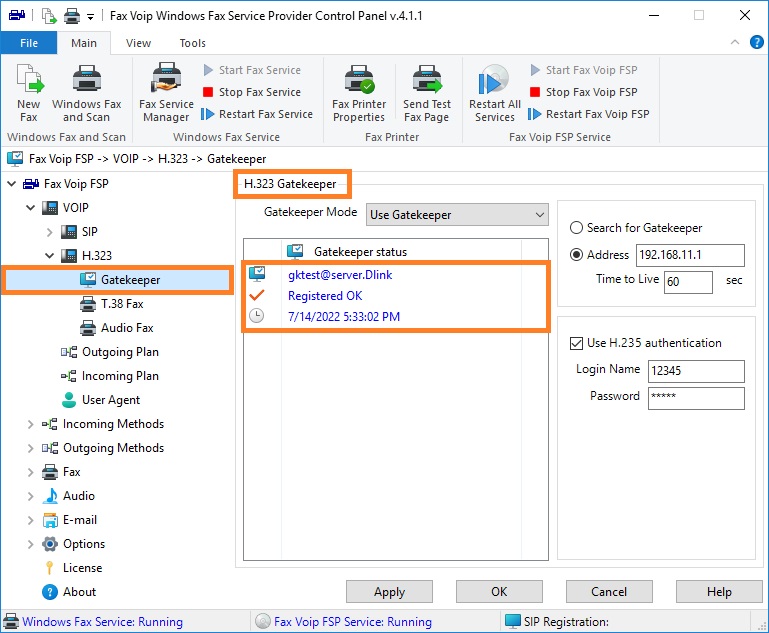Image resolution: width=769 pixels, height=633 pixels.
Task: Toggle Use H.235 authentication checkbox
Action: click(576, 343)
